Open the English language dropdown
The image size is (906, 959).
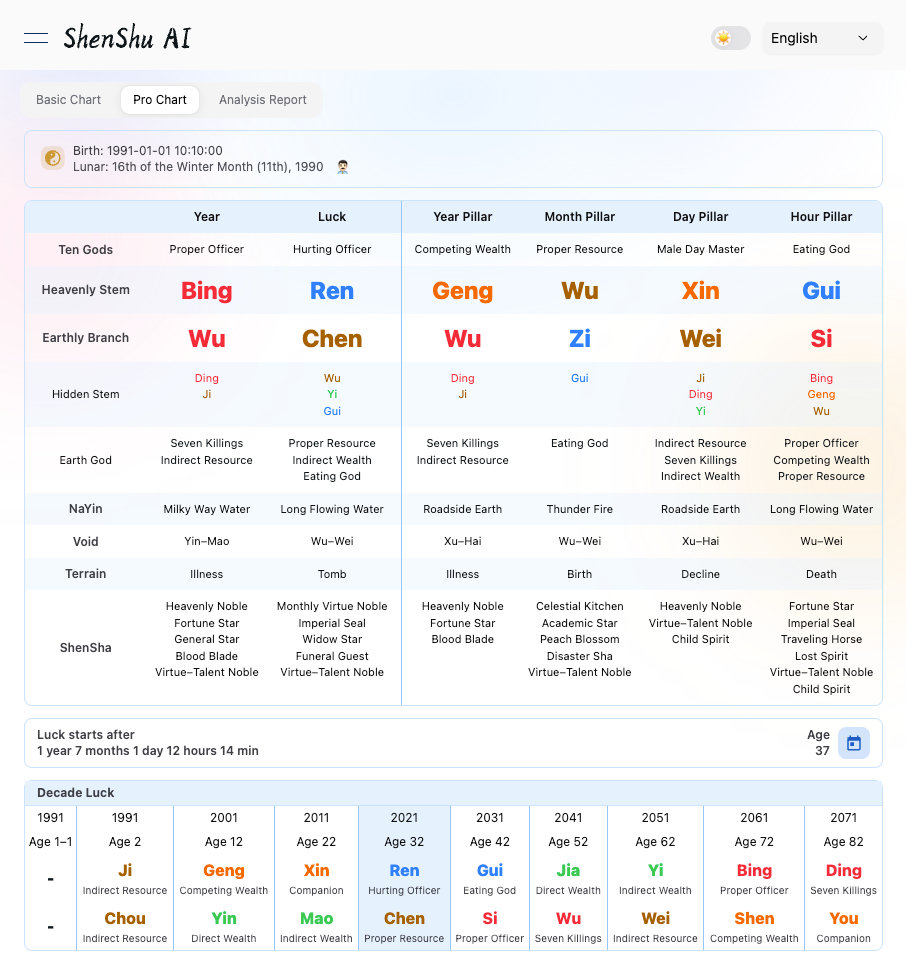pos(821,38)
